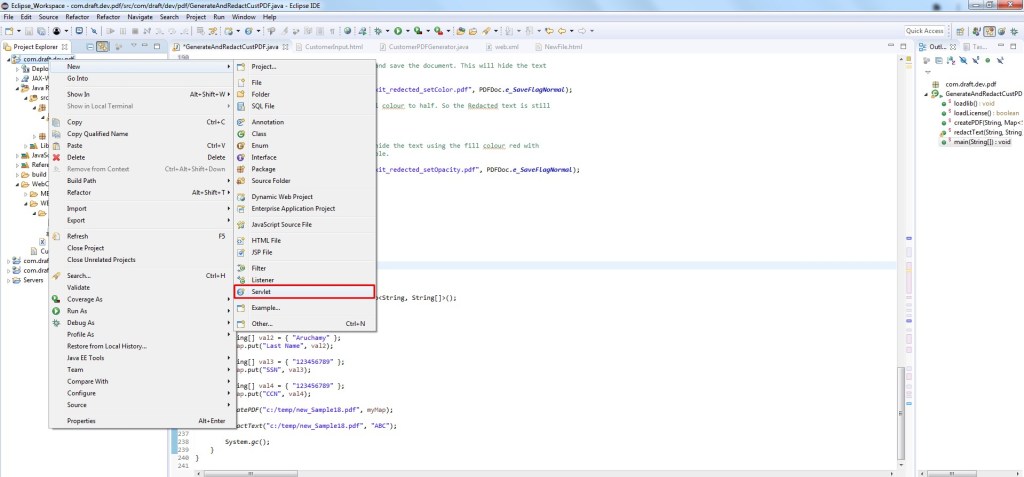Click Properties in the context menu
This screenshot has height=477, width=1024.
(x=81, y=421)
